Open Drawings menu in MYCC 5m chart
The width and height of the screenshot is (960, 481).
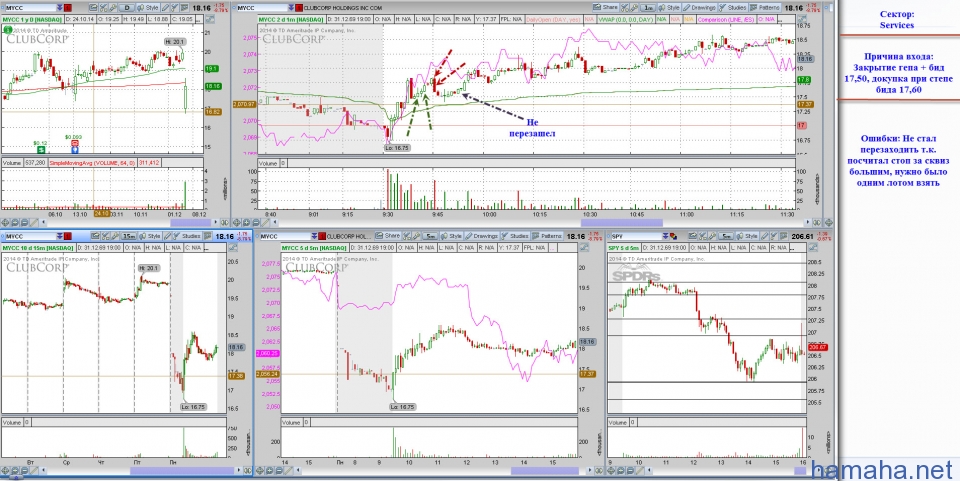482,237
